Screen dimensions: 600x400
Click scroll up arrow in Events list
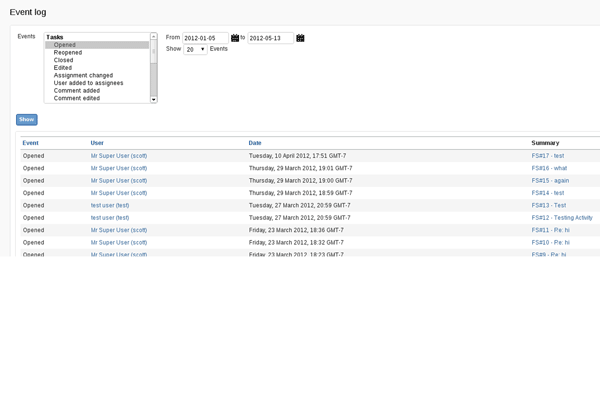point(154,37)
